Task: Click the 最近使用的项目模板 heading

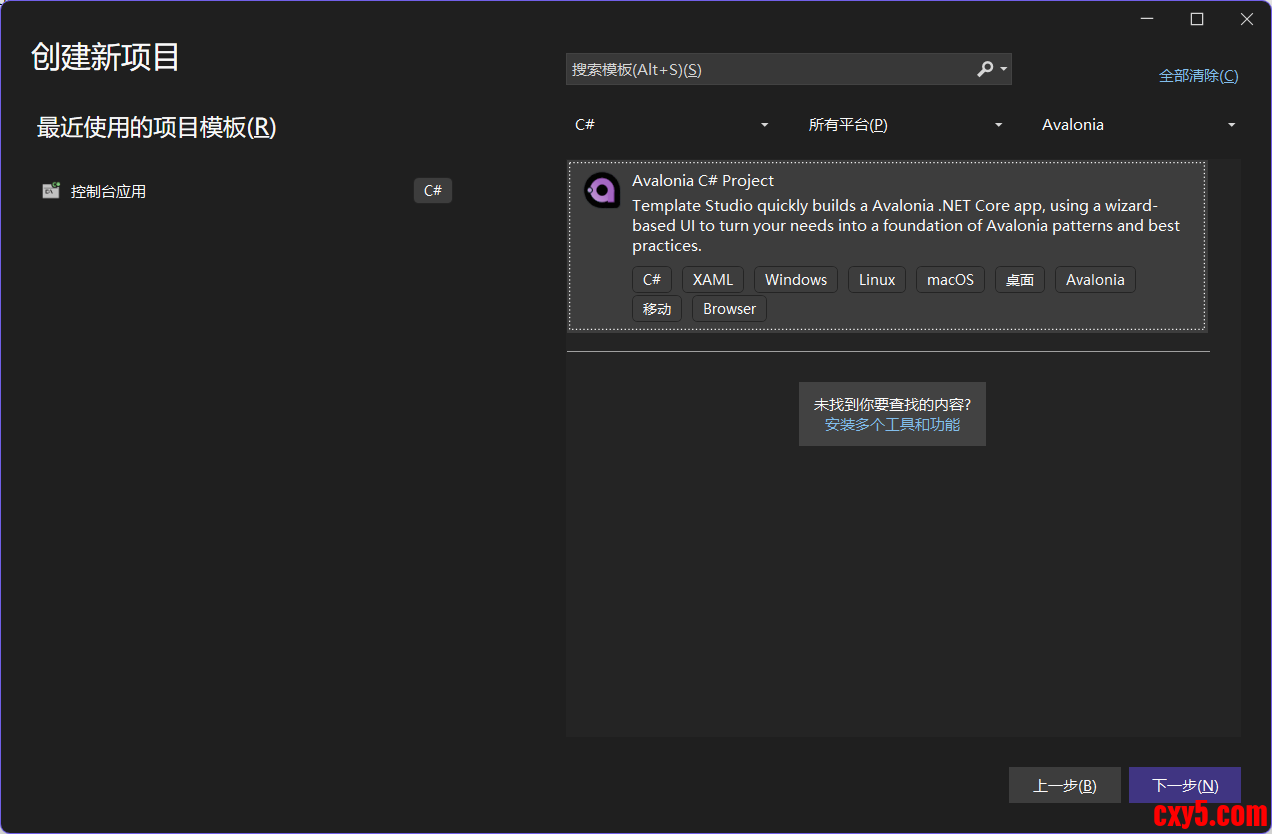Action: pyautogui.click(x=156, y=127)
